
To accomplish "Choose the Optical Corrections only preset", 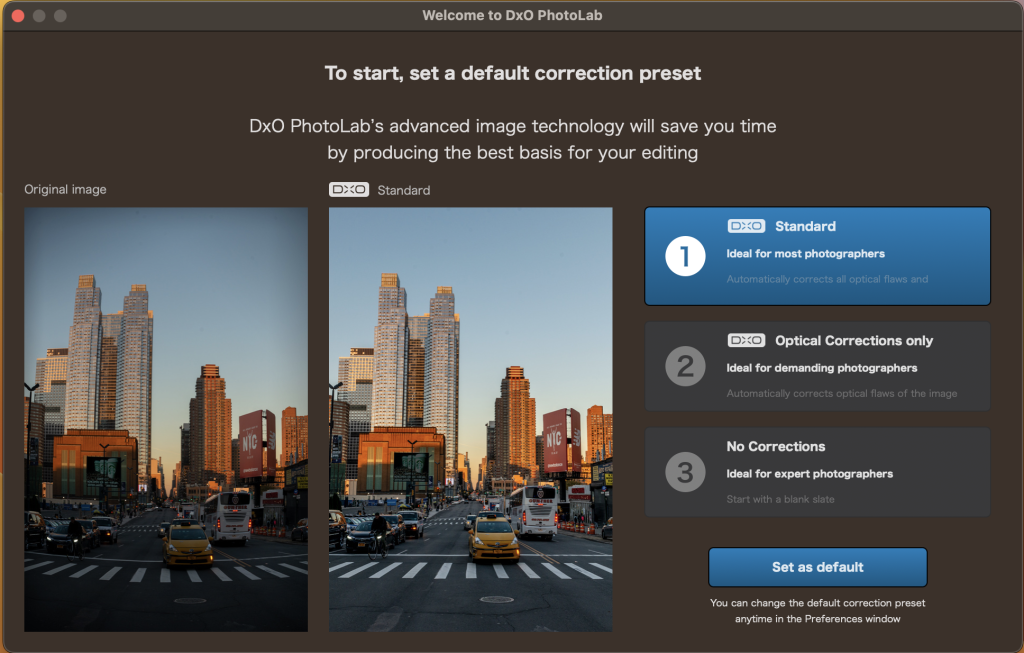I will click(x=818, y=366).
